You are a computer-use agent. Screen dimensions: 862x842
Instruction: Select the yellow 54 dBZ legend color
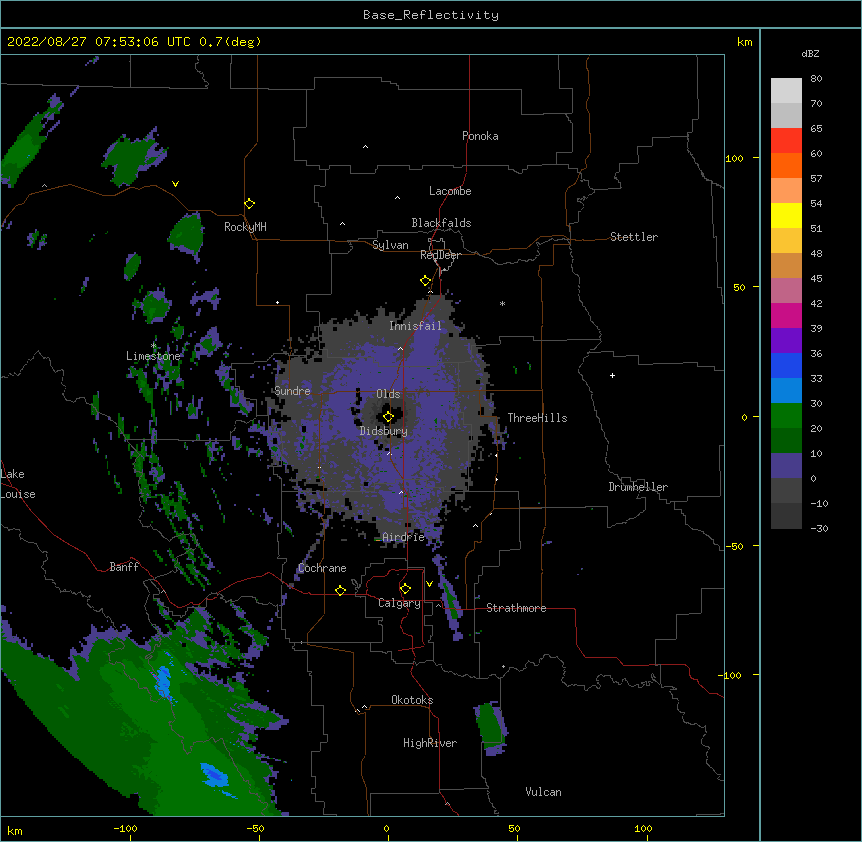[786, 215]
